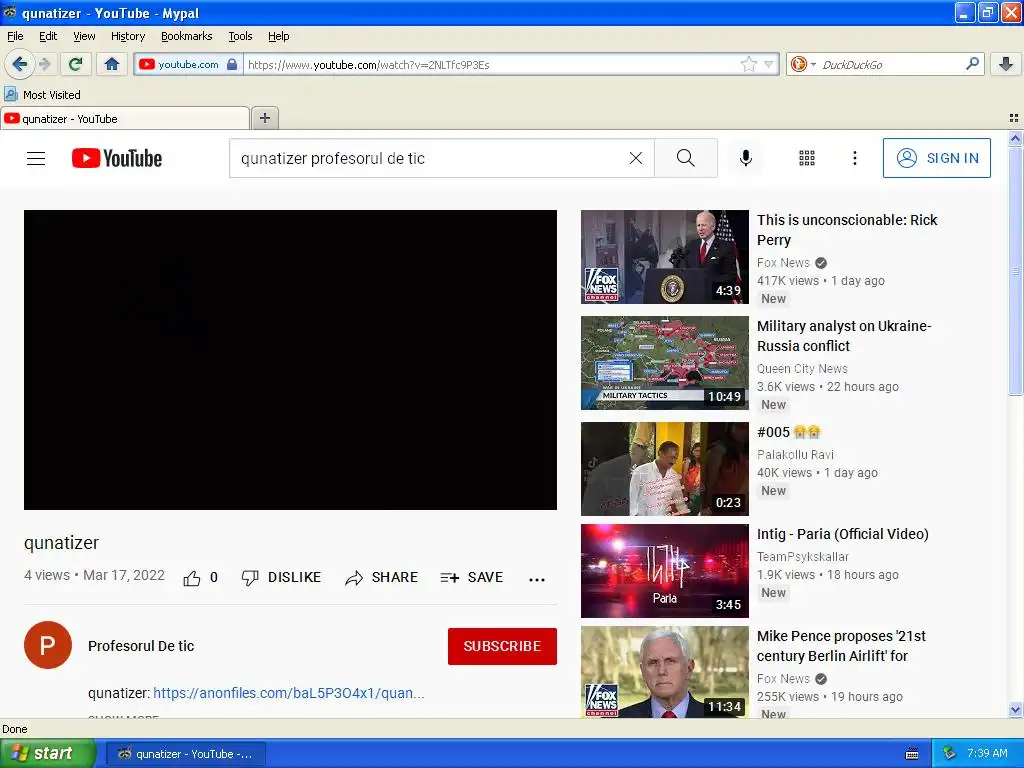This screenshot has height=768, width=1024.
Task: Click the browser search magnifier icon
Action: pyautogui.click(x=972, y=63)
